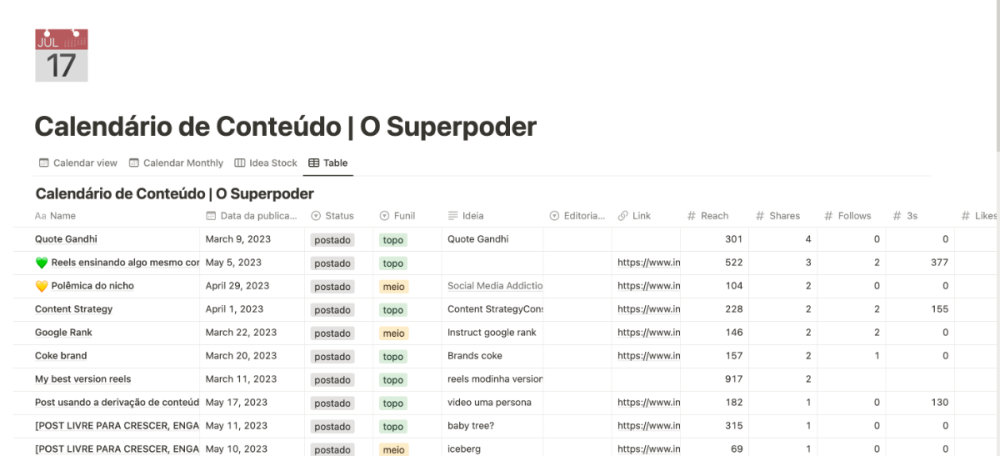Open the link in Content Strategy row
Screen dimensions: 1000x456
tap(648, 309)
